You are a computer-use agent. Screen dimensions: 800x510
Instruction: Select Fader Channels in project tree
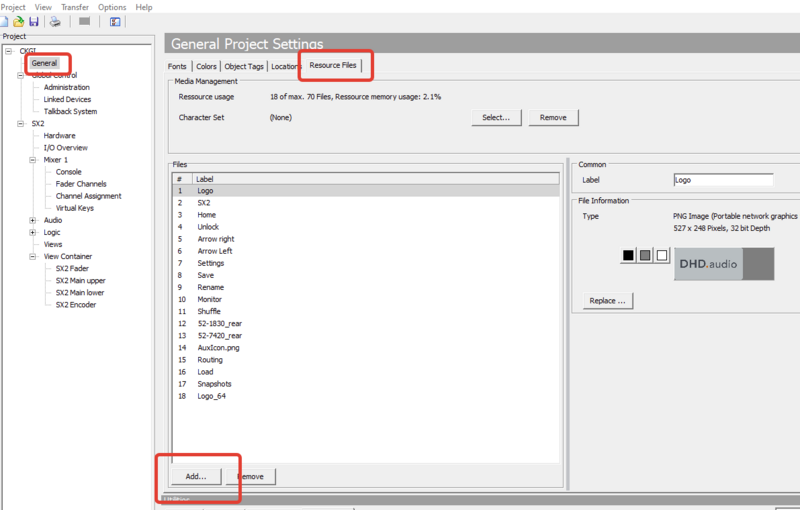(81, 184)
